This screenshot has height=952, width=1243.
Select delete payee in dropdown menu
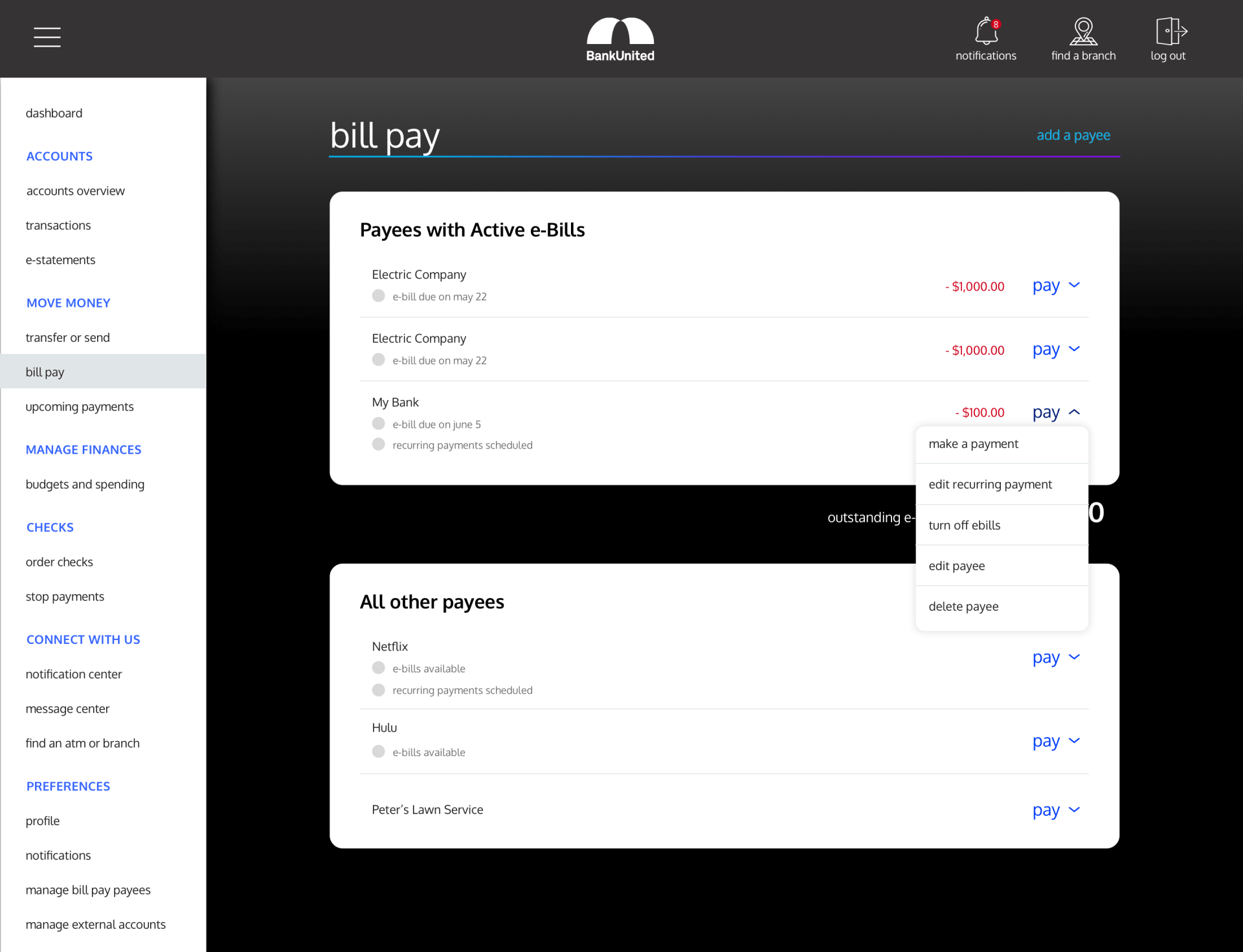[963, 606]
